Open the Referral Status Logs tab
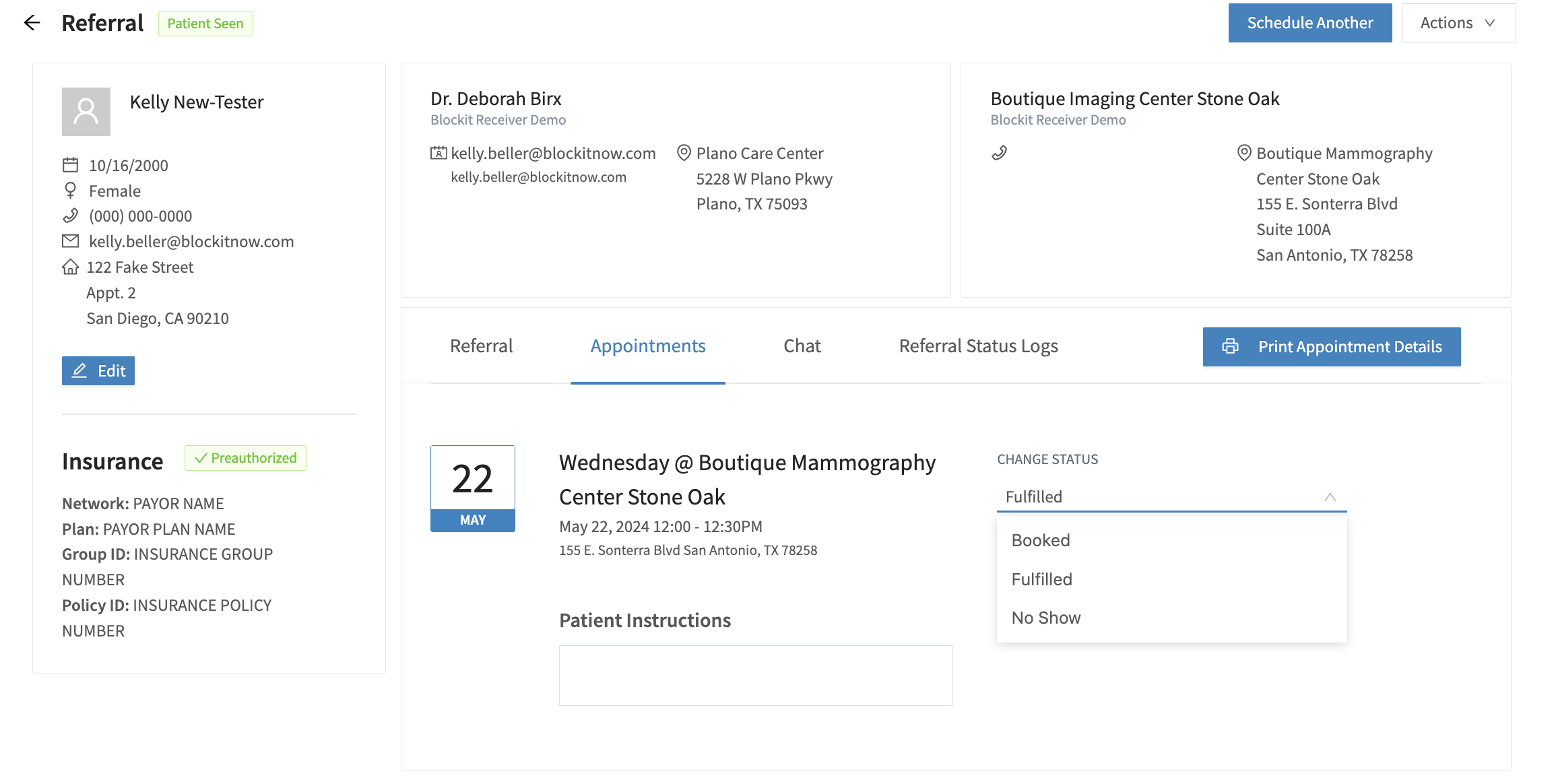Screen dimensions: 1556x784 (978, 346)
